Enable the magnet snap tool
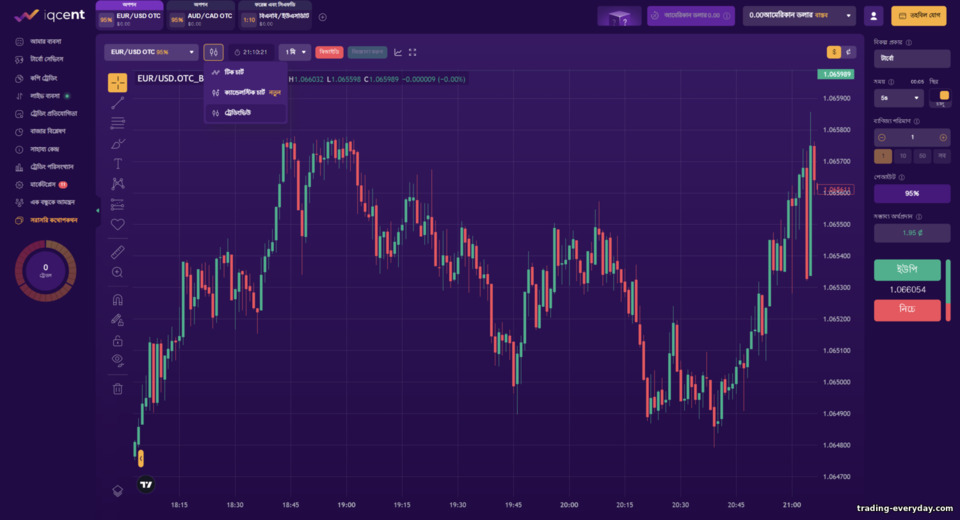 [x=118, y=300]
